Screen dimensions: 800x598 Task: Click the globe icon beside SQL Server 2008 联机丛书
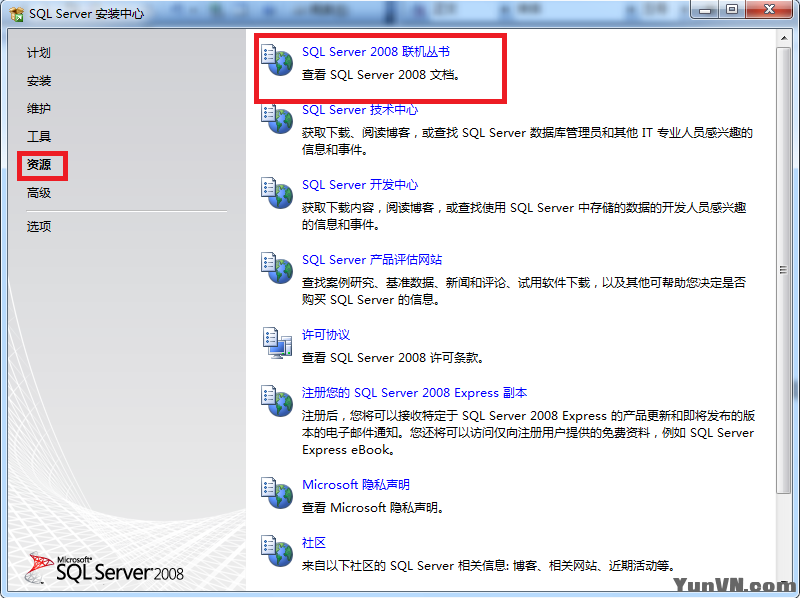coord(277,60)
